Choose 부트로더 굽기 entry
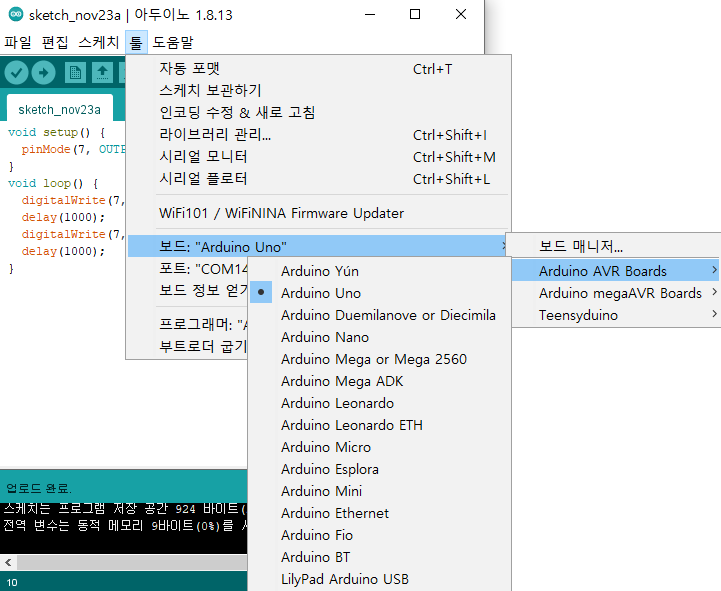721x591 pixels. pyautogui.click(x=188, y=346)
